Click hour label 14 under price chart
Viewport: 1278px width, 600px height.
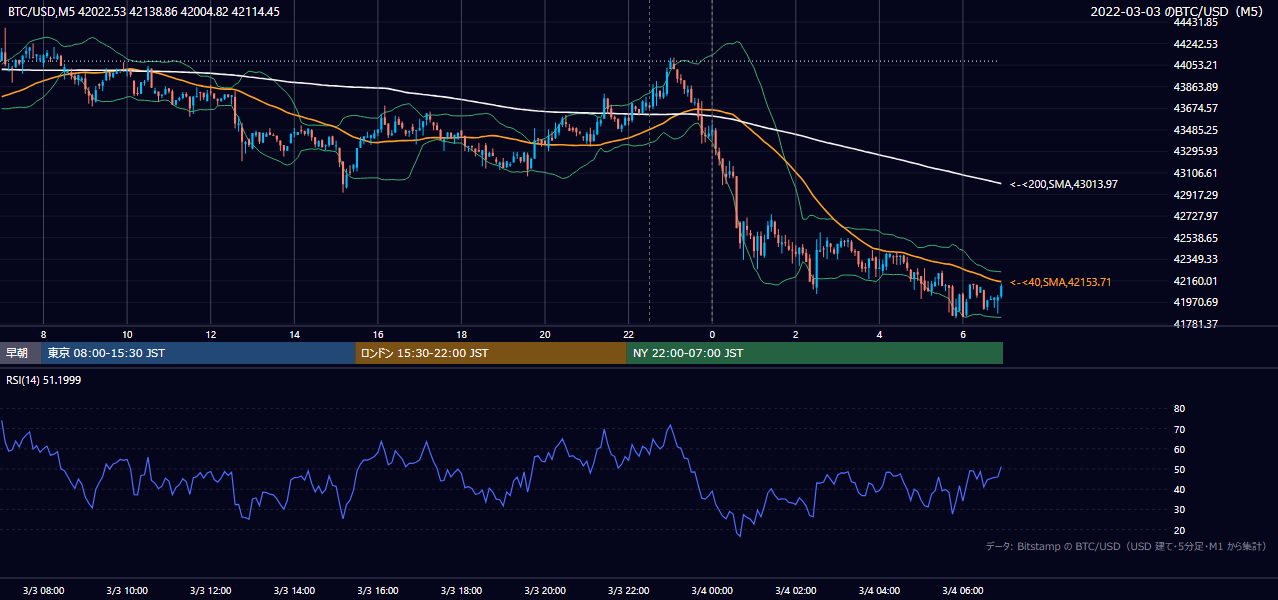[x=294, y=334]
